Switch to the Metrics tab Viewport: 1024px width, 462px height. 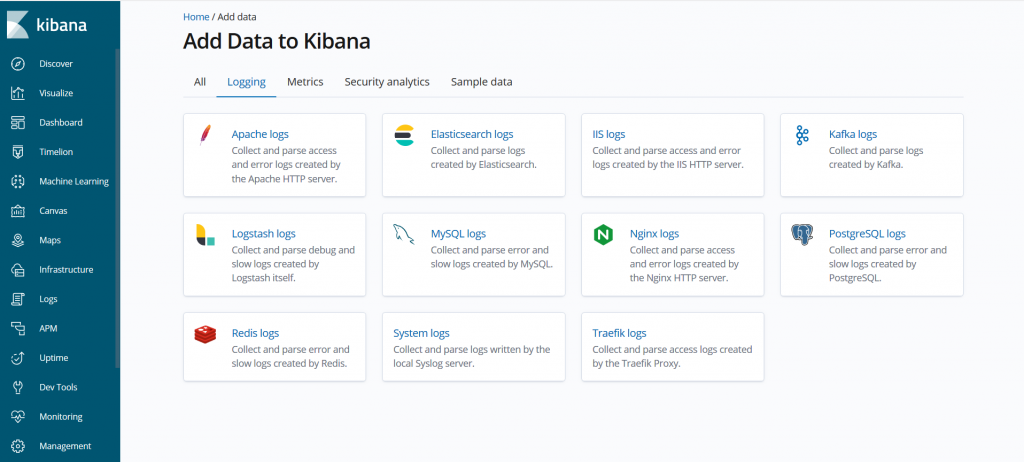(x=305, y=82)
